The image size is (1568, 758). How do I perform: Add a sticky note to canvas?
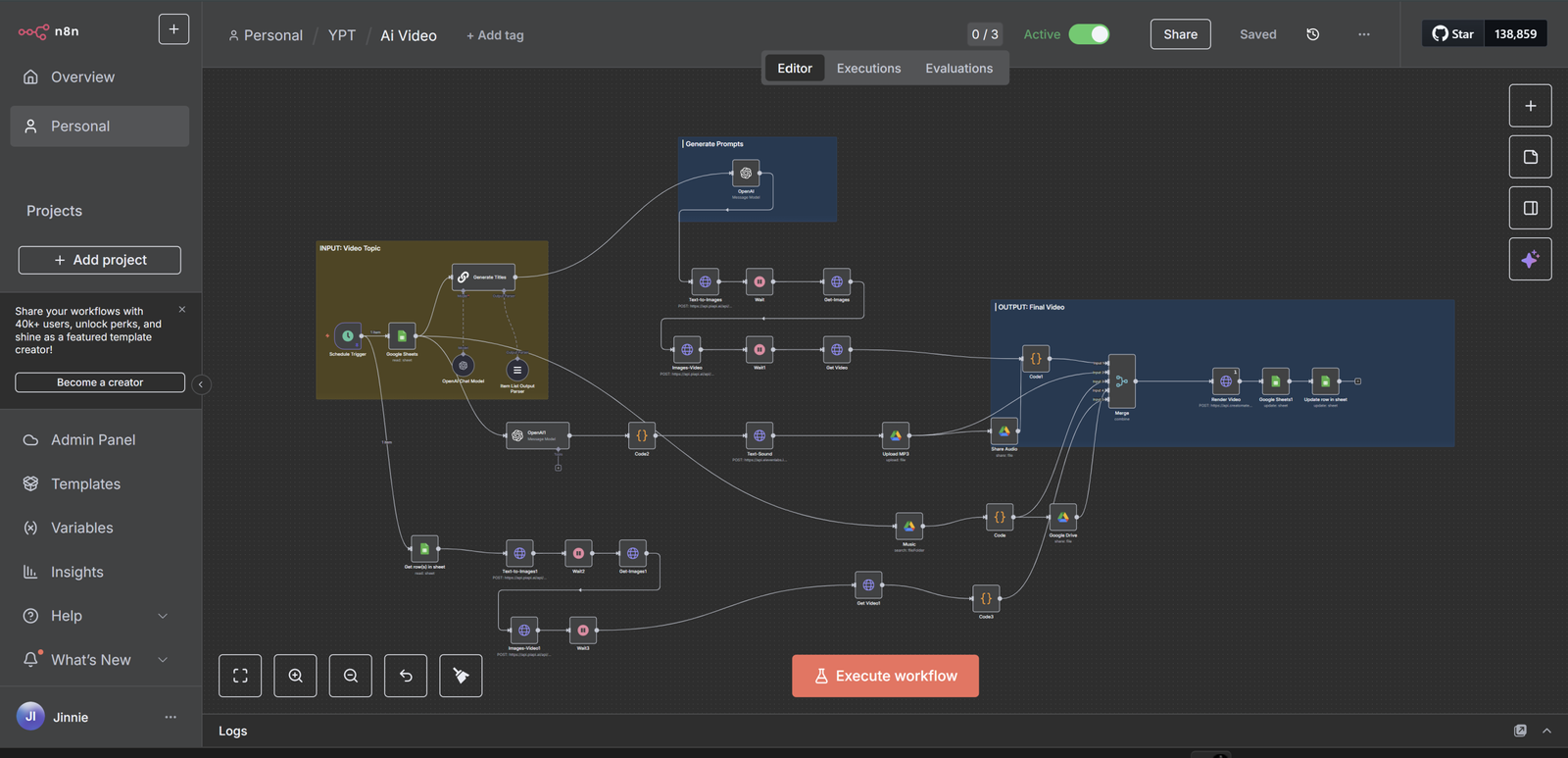click(1530, 157)
